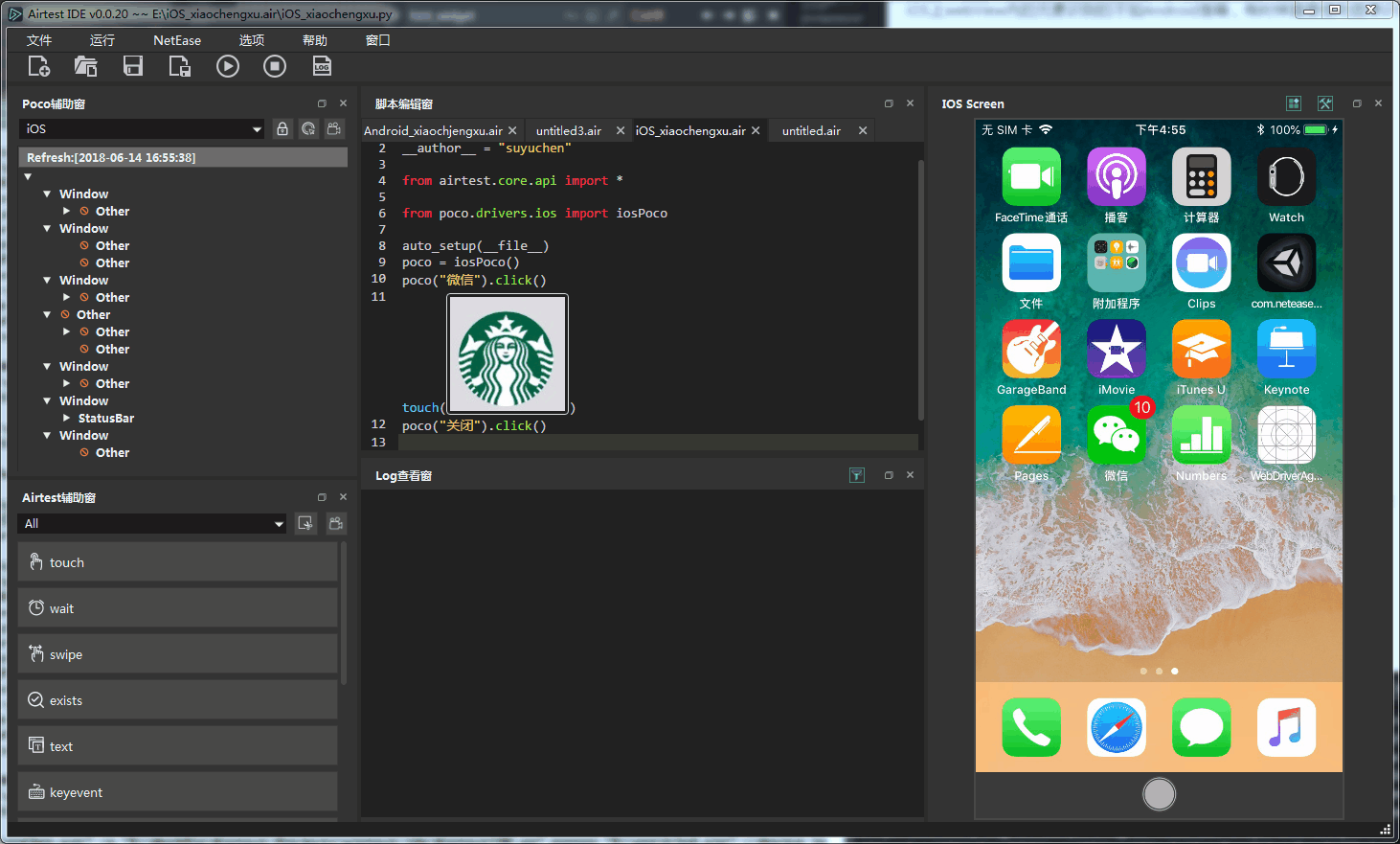This screenshot has width=1400, height=844.
Task: Run the script with the play button
Action: coord(228,66)
